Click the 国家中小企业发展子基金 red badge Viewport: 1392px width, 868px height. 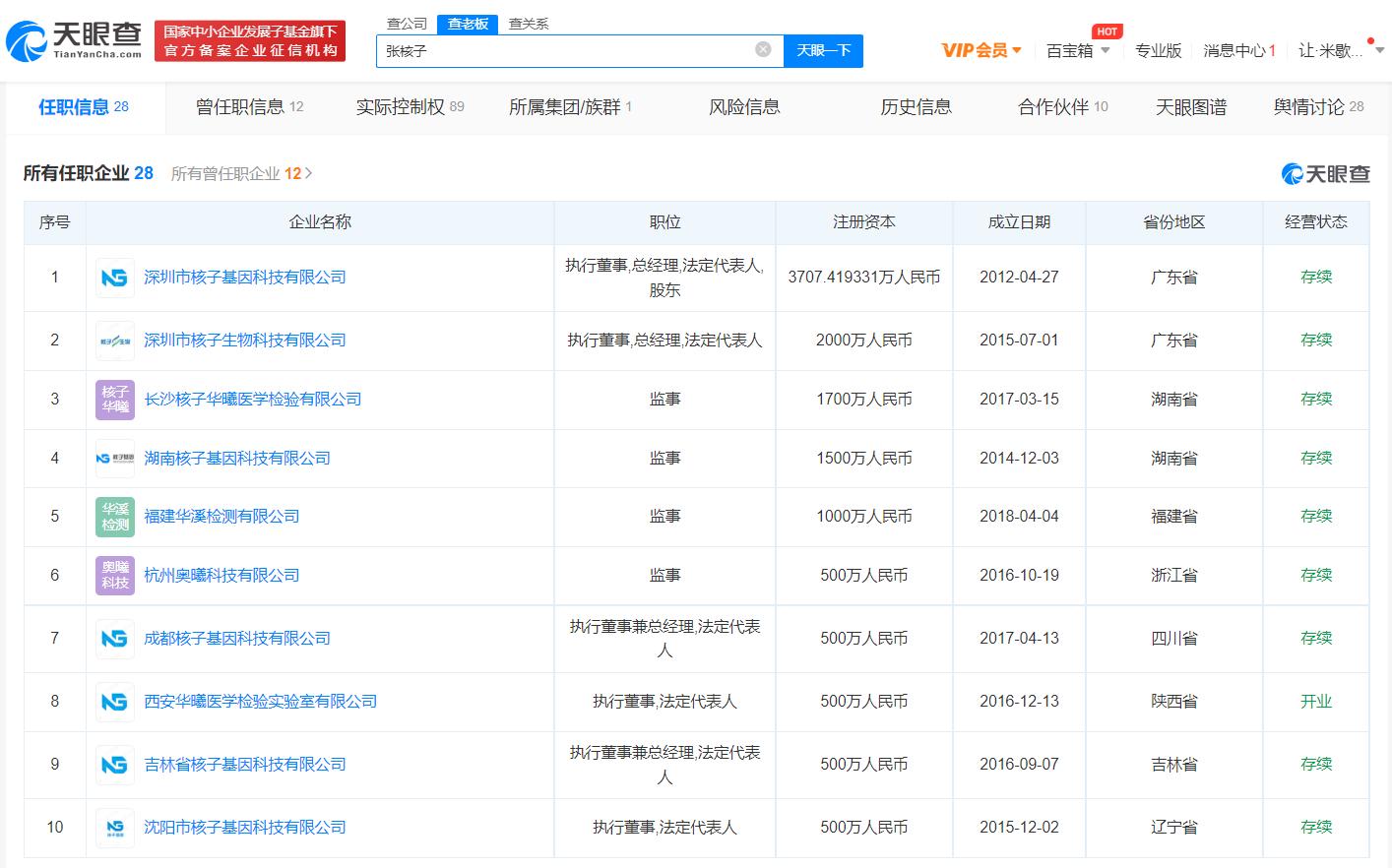[x=250, y=41]
